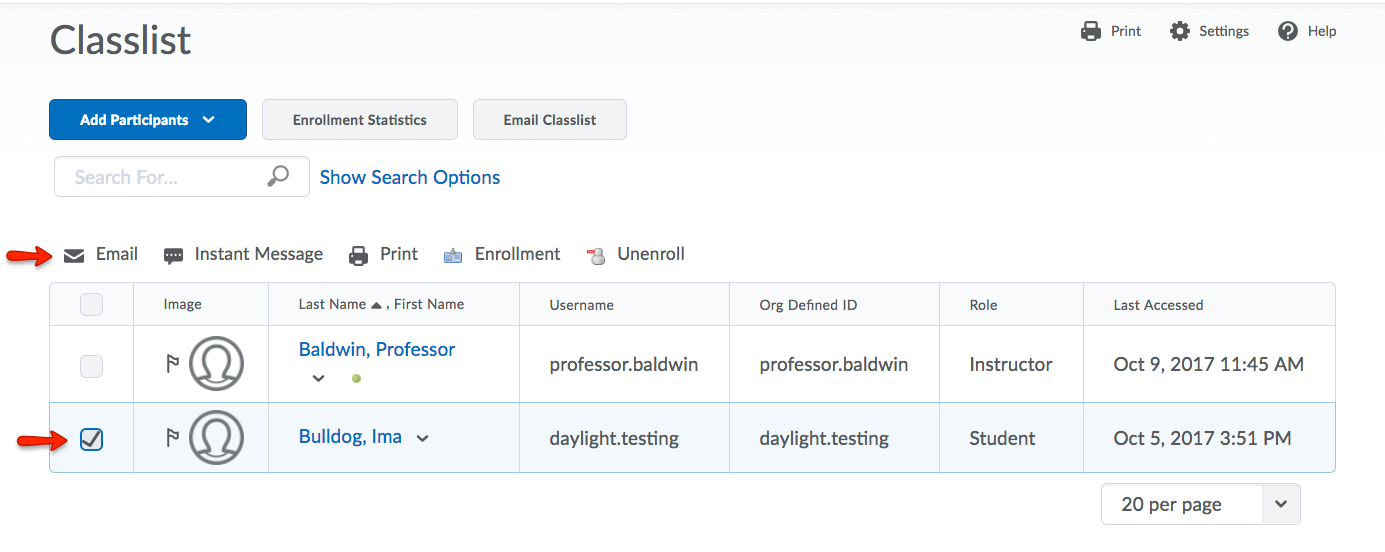Screen dimensions: 1385x552
Task: Uncheck the Bulldog, Ima row checkbox
Action: coord(91,439)
